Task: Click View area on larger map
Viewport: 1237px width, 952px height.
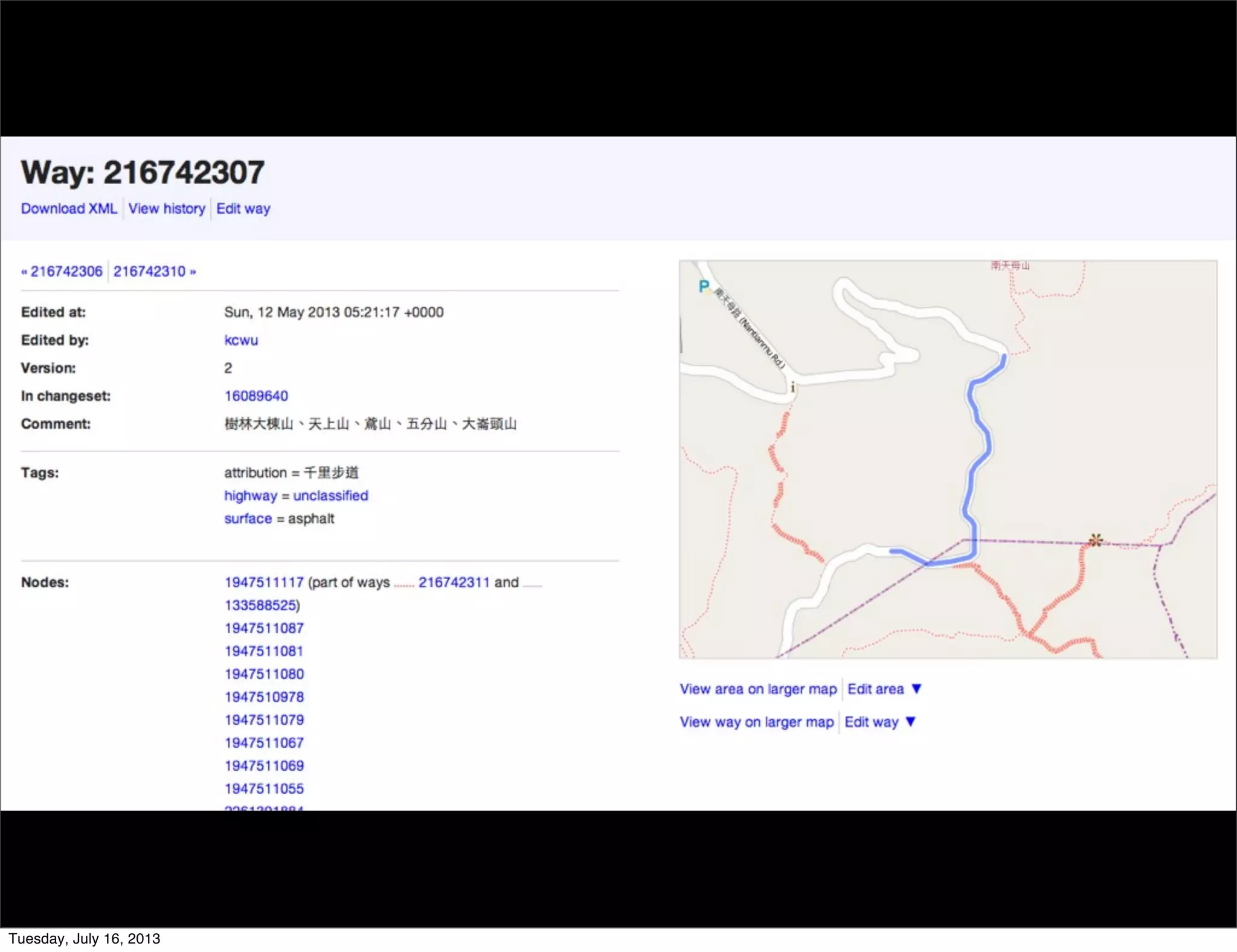Action: tap(758, 689)
